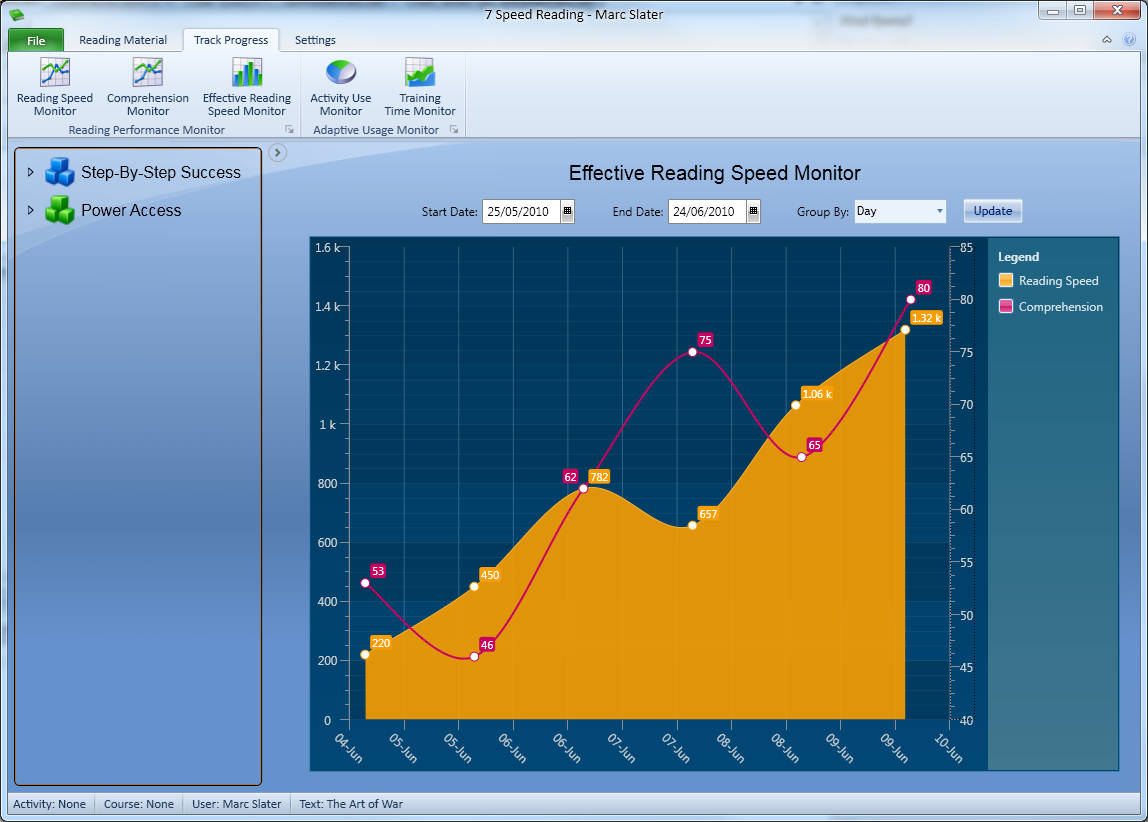Click the pink Comprehension legend swatch
Viewport: 1148px width, 822px height.
point(1006,306)
